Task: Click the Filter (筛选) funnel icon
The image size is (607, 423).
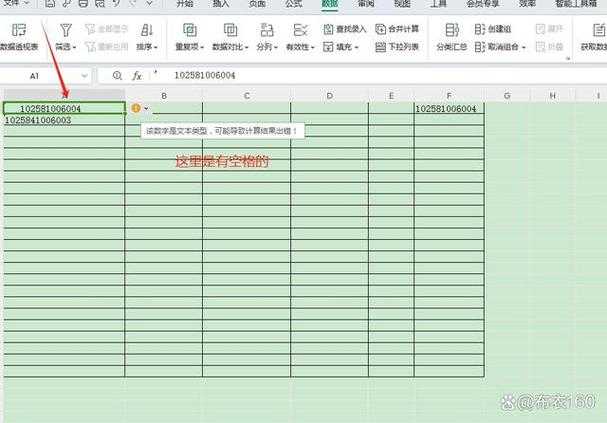Action: (66, 31)
